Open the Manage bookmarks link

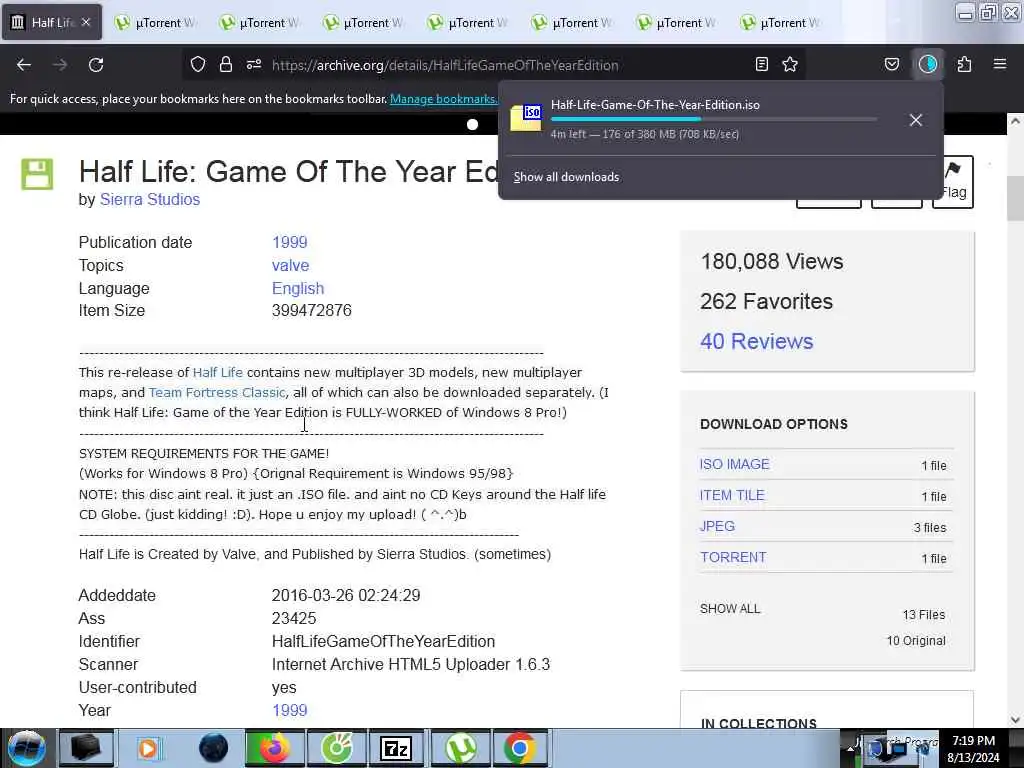tap(444, 99)
